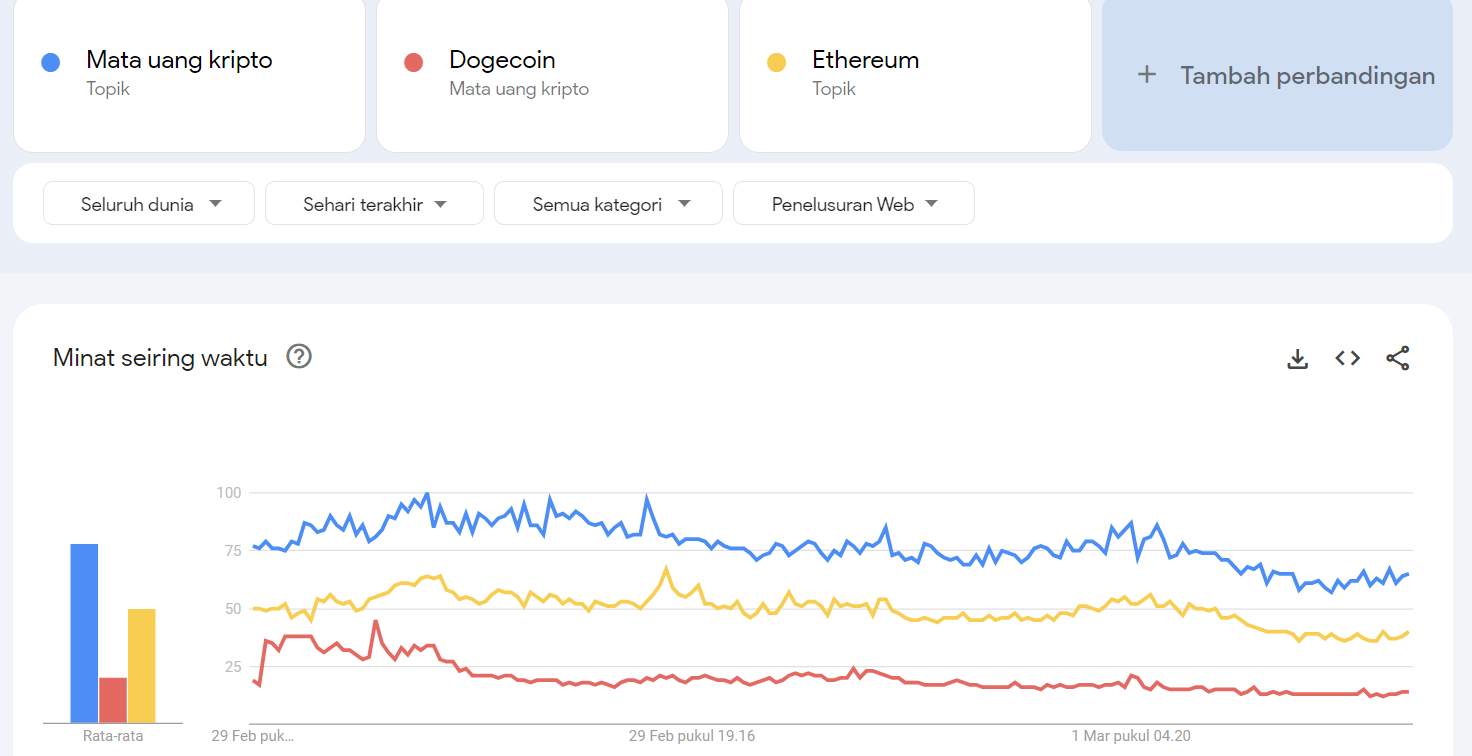The height and width of the screenshot is (756, 1472).
Task: Click the blue average bar in Rata-rata
Action: point(84,633)
